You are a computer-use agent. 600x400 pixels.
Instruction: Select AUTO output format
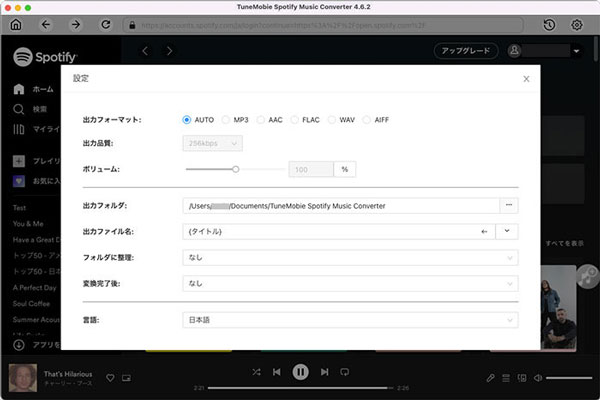pos(186,120)
